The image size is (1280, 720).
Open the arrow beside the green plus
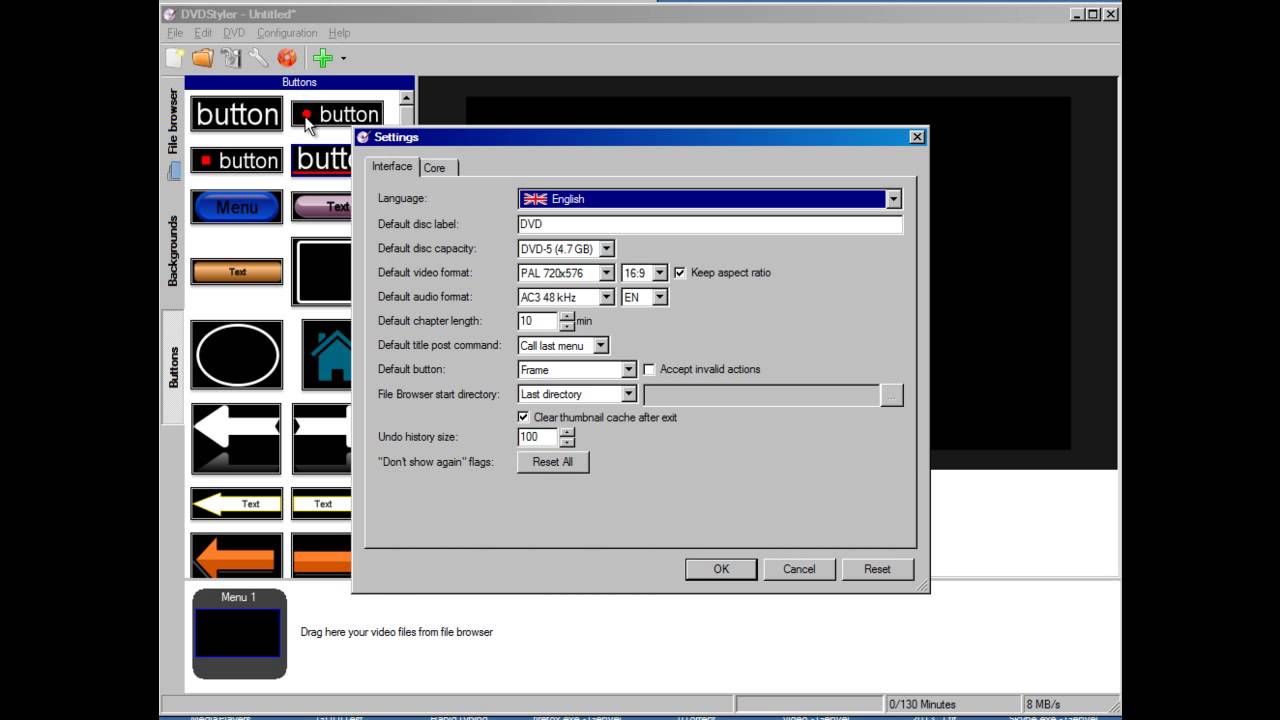click(343, 58)
